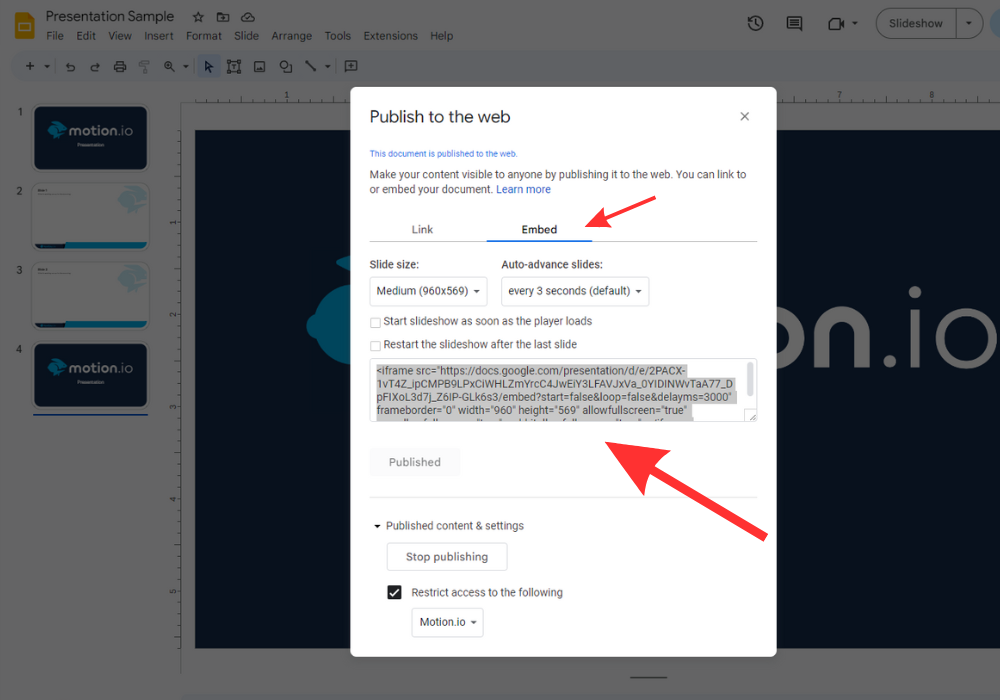Enable Start slideshow as soon as player loads
1000x700 pixels.
[x=376, y=322]
